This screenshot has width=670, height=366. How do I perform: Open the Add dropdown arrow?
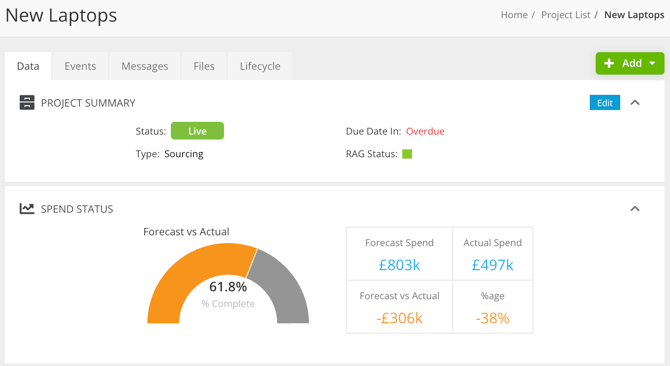coord(652,63)
